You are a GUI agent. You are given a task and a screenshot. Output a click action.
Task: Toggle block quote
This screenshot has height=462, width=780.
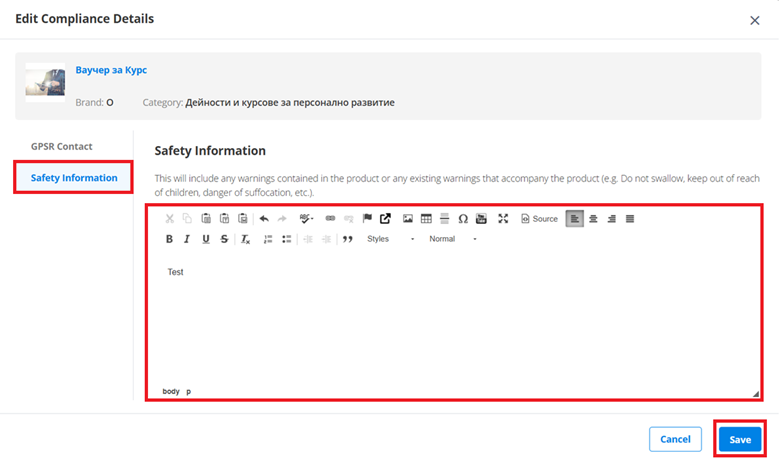[x=348, y=239]
